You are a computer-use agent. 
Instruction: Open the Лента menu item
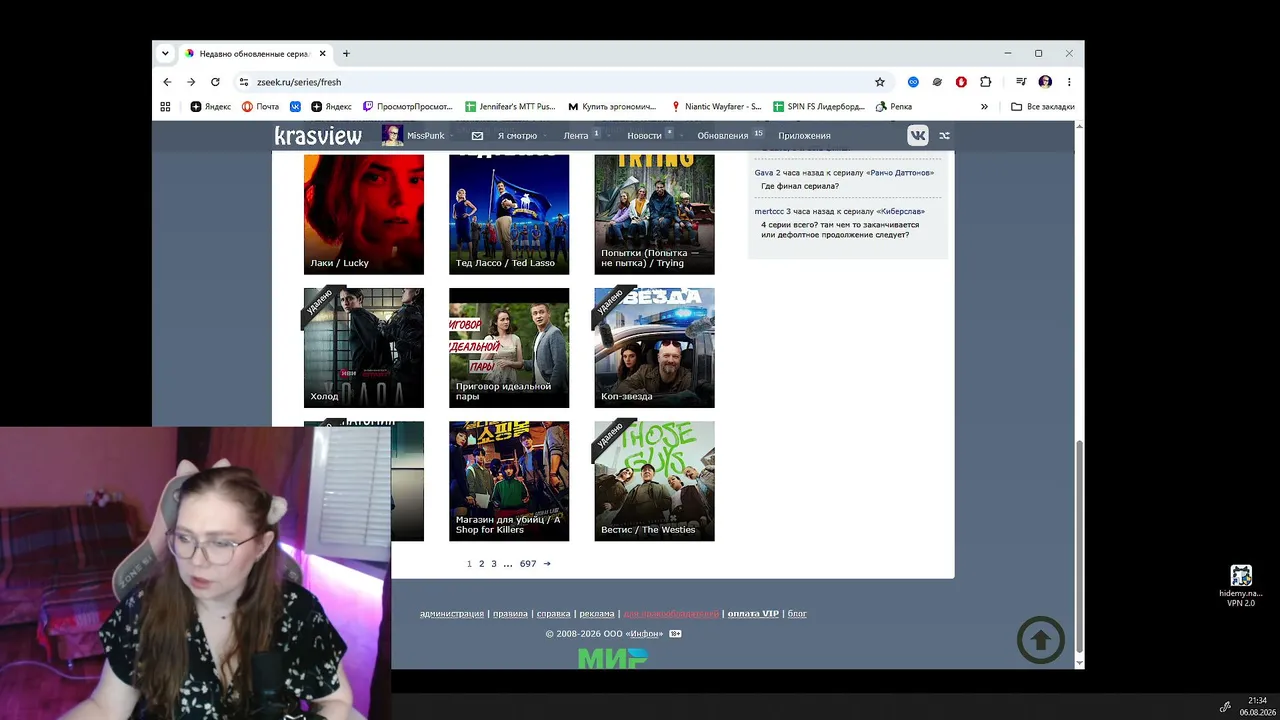click(x=576, y=136)
